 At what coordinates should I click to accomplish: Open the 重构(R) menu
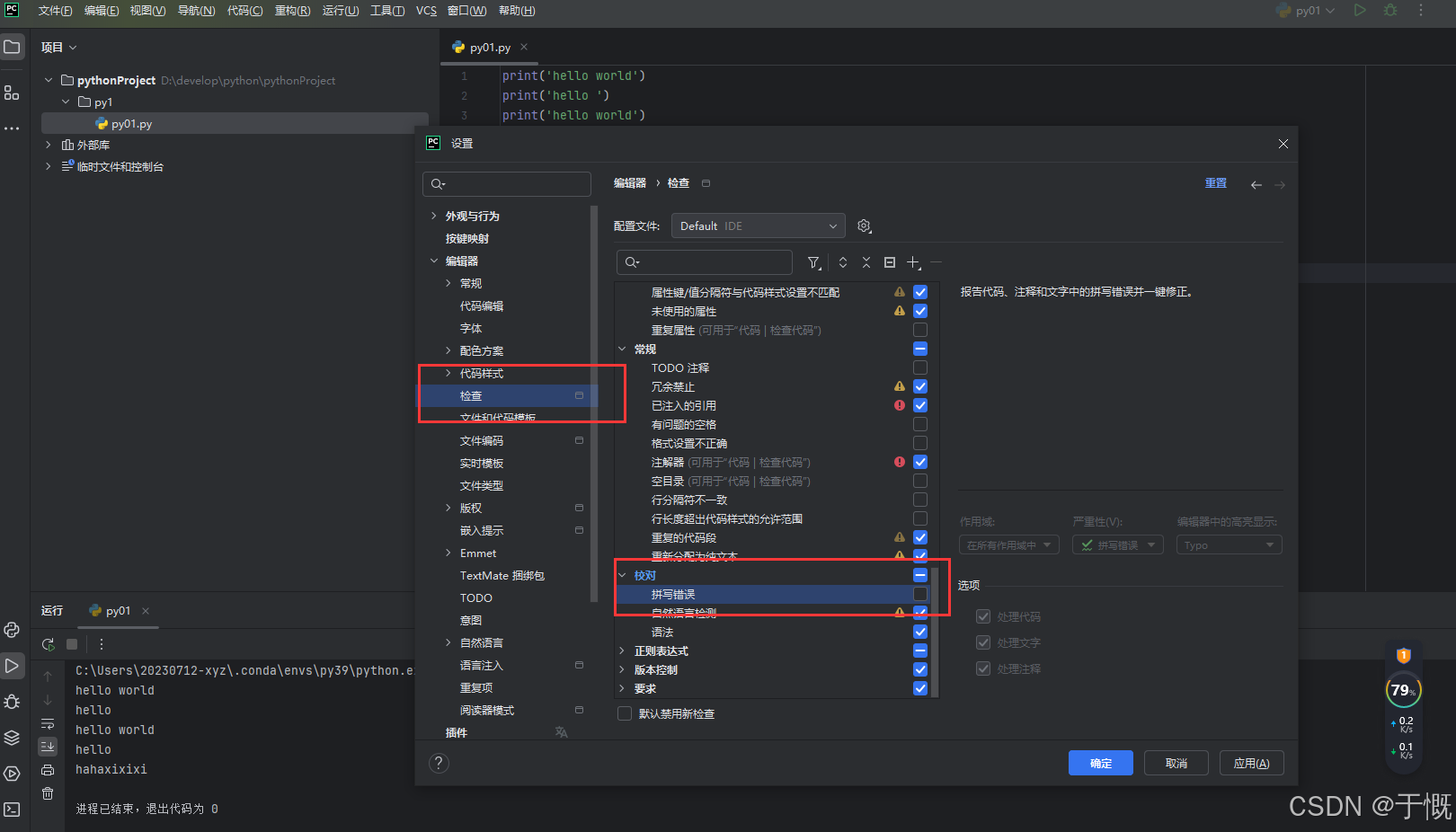pyautogui.click(x=292, y=11)
